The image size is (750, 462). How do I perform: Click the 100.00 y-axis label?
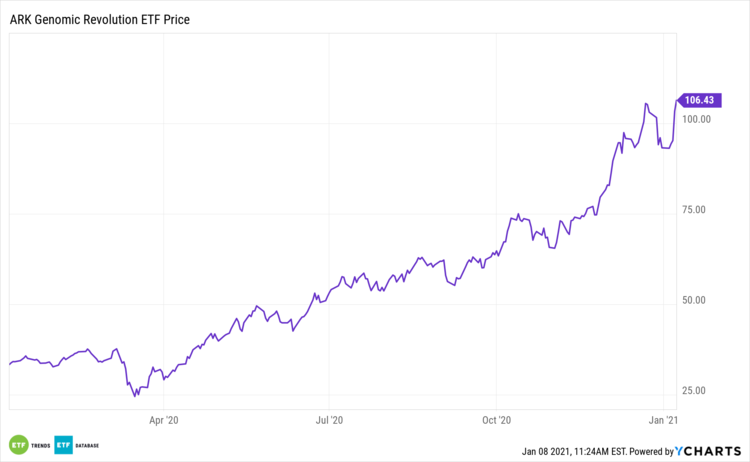(692, 119)
